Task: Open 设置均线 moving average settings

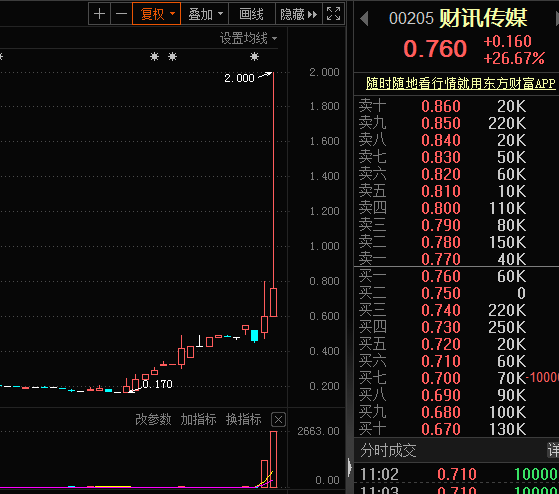Action: 248,38
